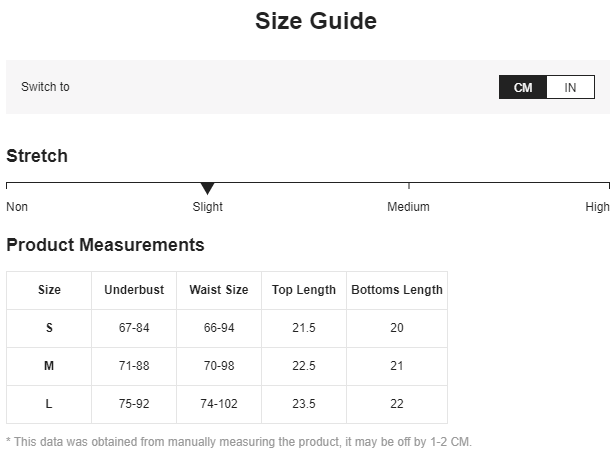Click the 67-84 underbust cell
The image size is (613, 464).
coord(134,328)
